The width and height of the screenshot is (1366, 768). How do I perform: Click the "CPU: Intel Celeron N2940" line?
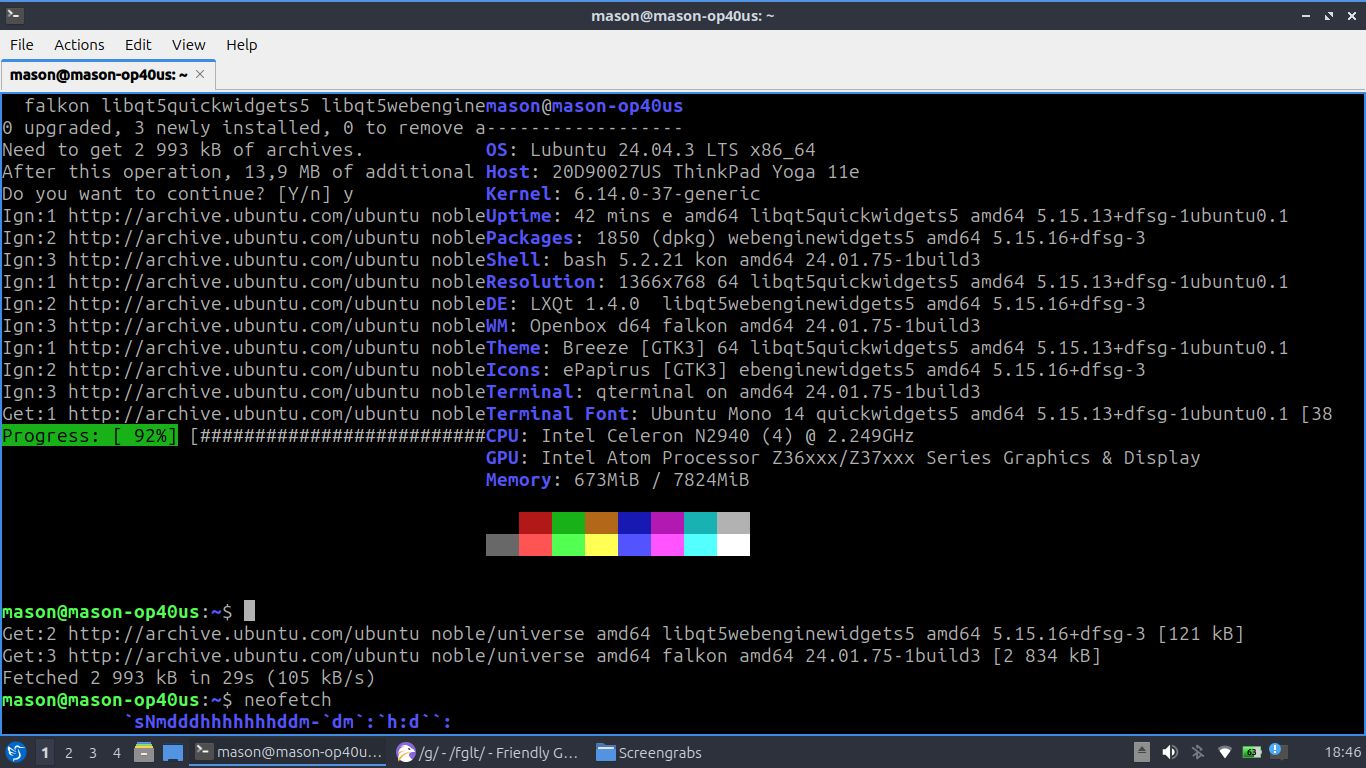pyautogui.click(x=700, y=436)
